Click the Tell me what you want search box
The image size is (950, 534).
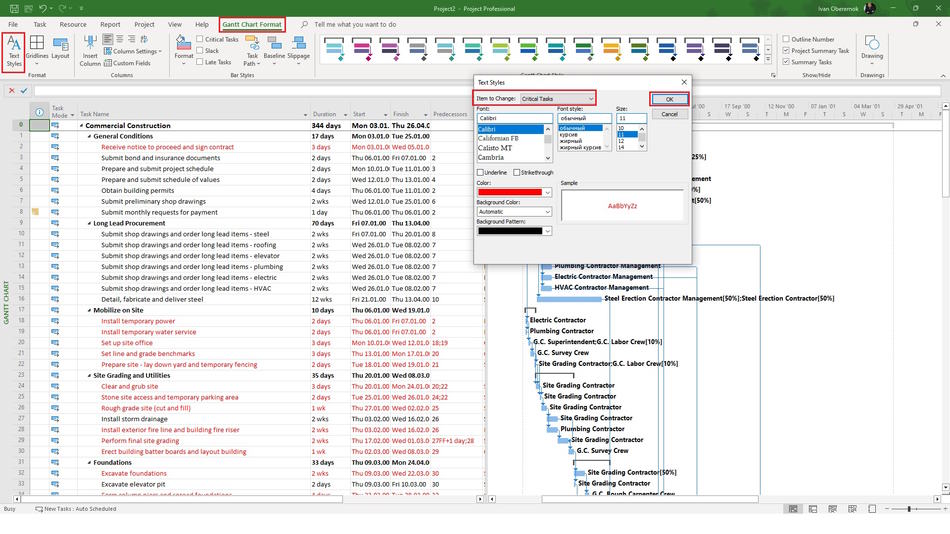click(x=356, y=24)
